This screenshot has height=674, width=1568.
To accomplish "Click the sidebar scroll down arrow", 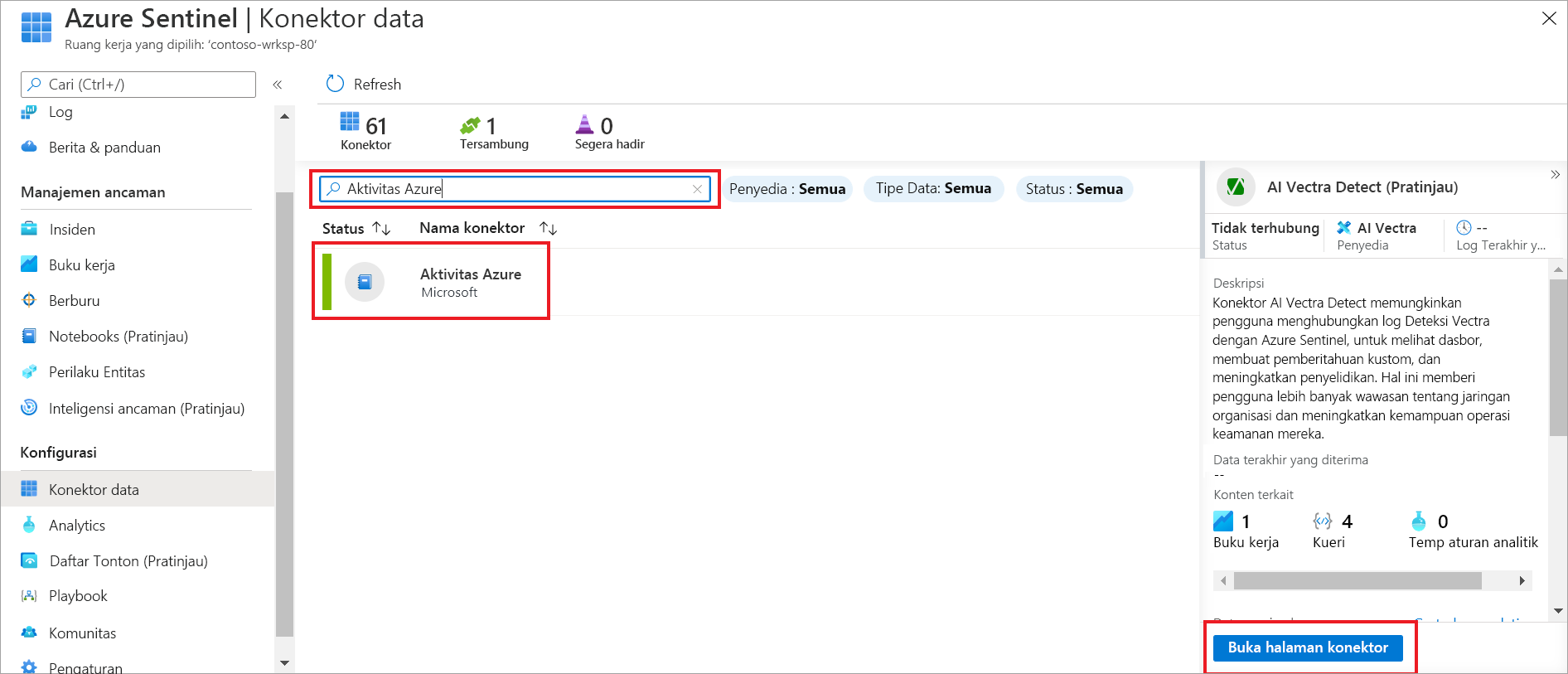I will [x=284, y=662].
